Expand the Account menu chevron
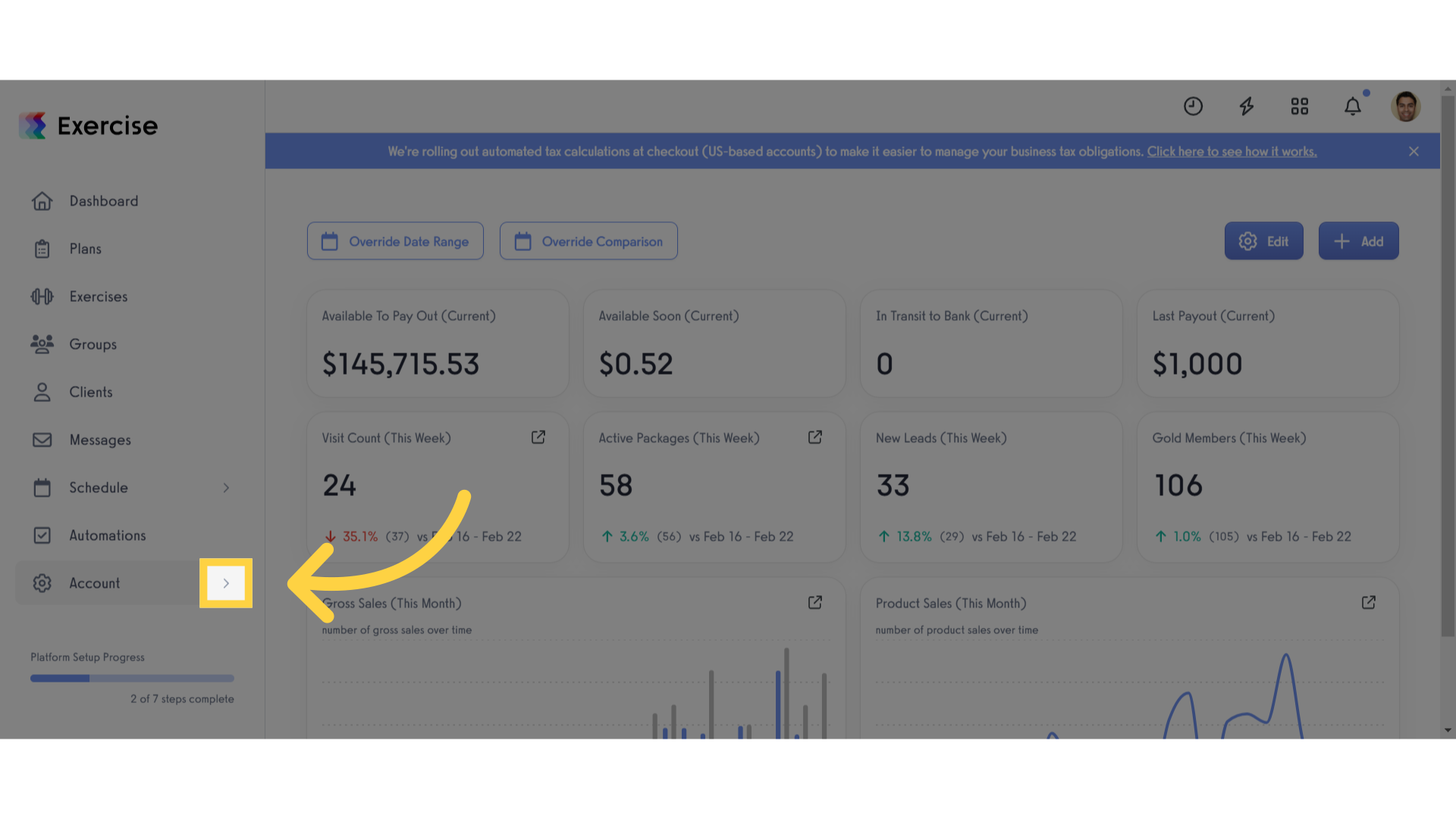Image resolution: width=1456 pixels, height=819 pixels. coord(226,583)
